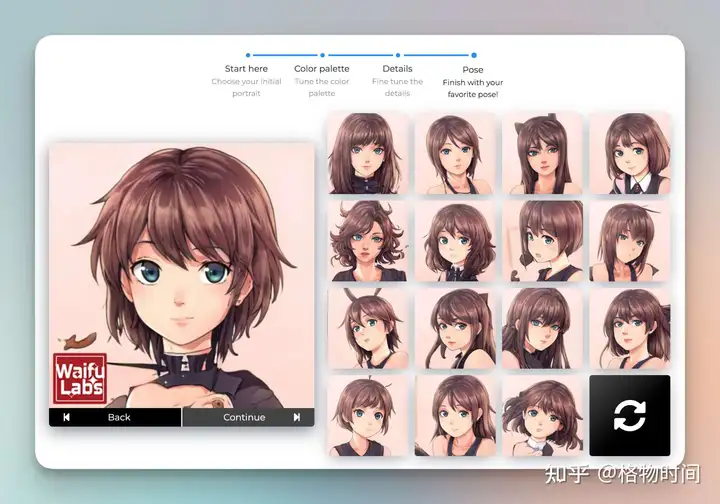Viewport: 720px width, 504px height.
Task: Click 'Choose your initial portrait' text
Action: tap(246, 87)
